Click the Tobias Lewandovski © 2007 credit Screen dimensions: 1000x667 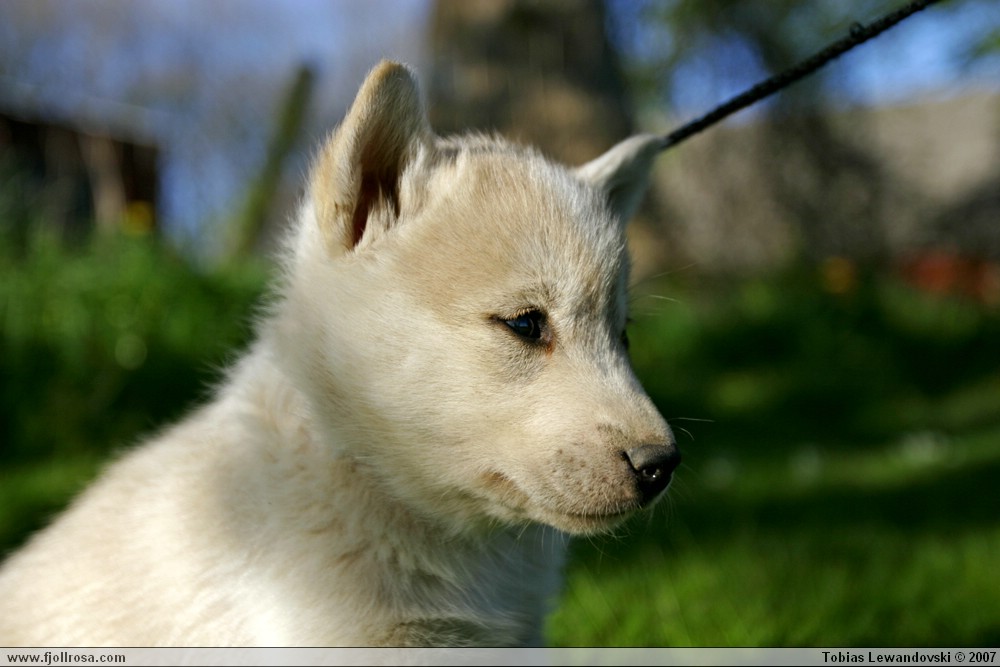click(x=909, y=657)
